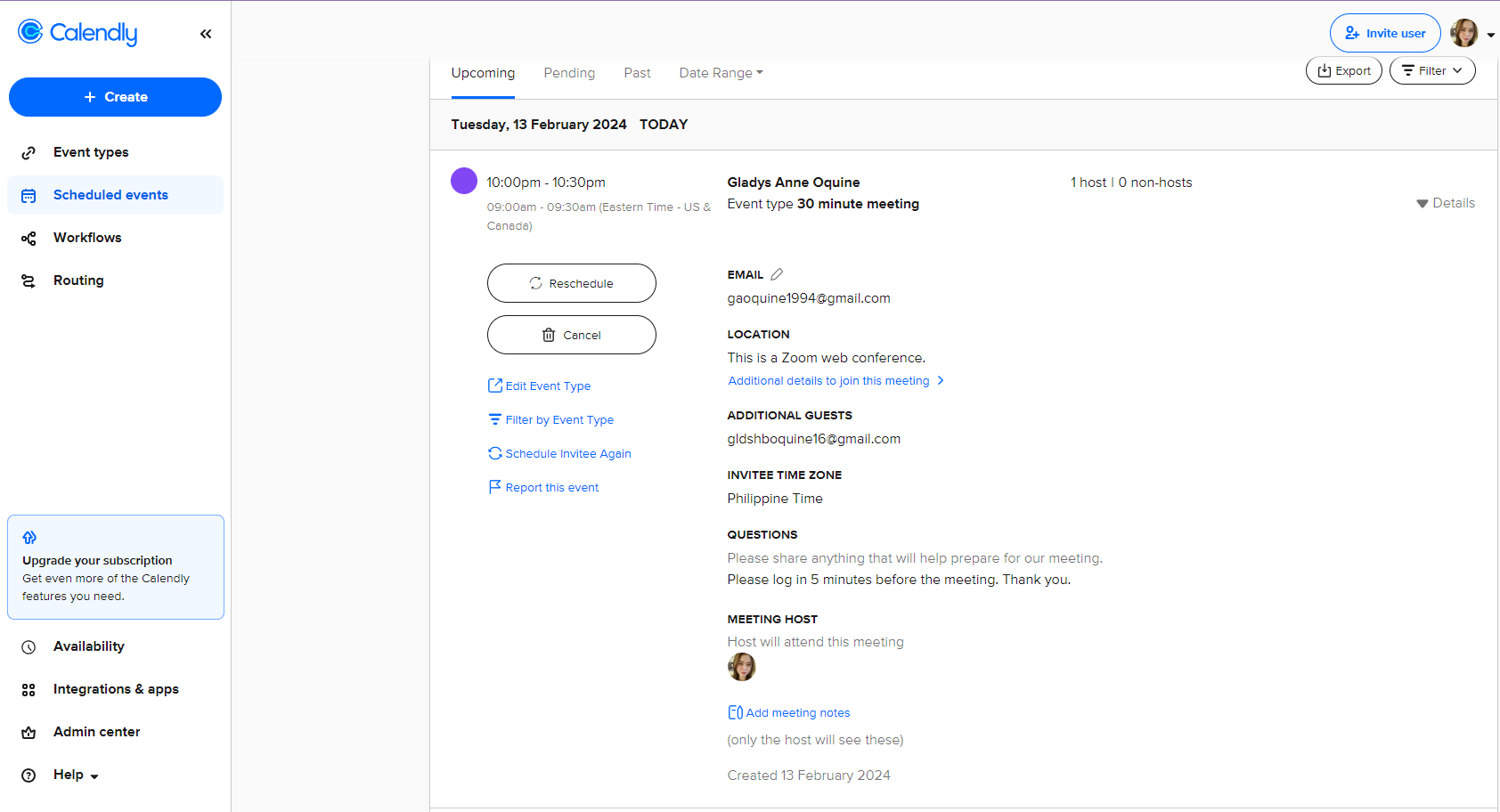The width and height of the screenshot is (1500, 812).
Task: Click the Reschedule button
Action: [x=572, y=283]
